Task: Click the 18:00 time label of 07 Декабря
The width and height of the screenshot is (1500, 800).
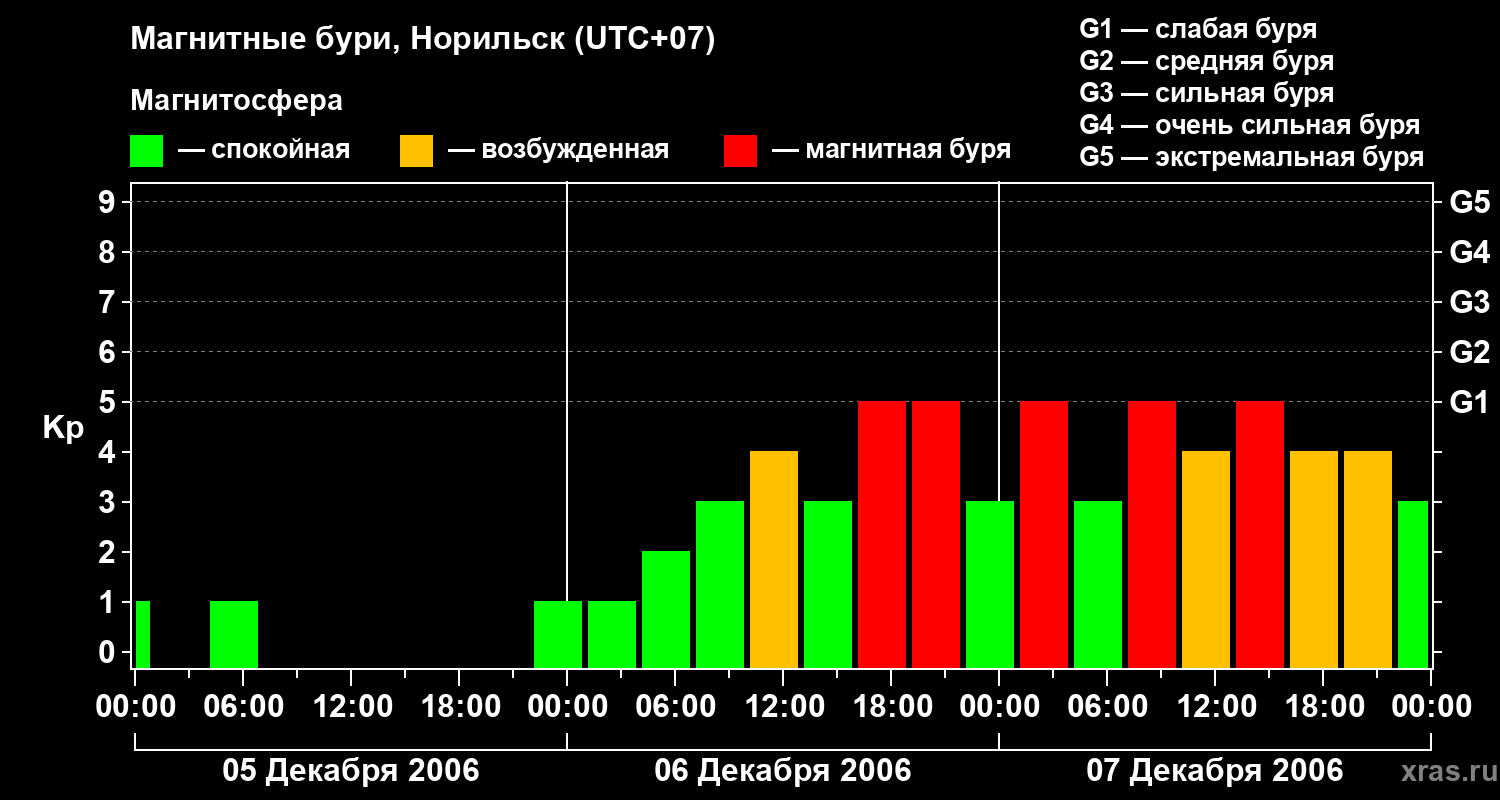Action: (x=1323, y=707)
